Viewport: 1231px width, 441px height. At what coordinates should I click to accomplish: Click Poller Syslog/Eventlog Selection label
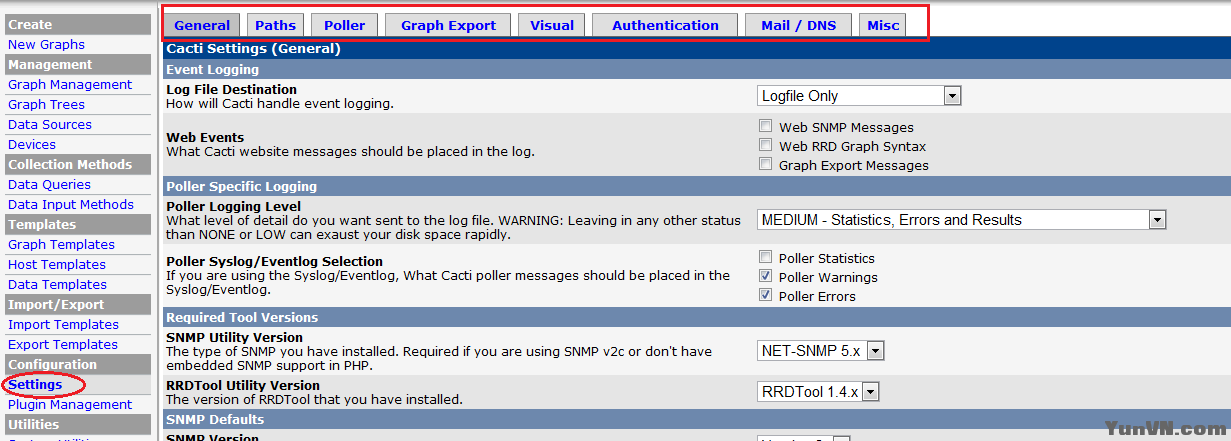tap(274, 261)
